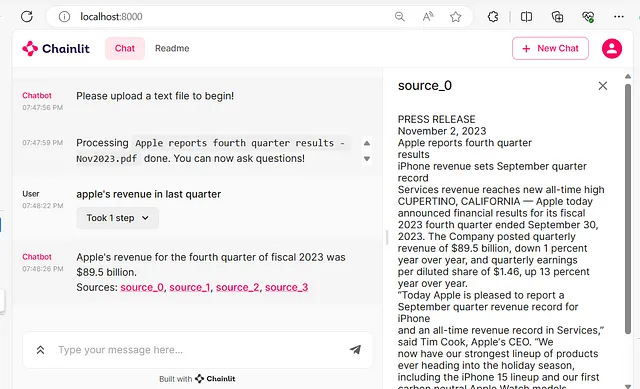
Task: Click the Built with Chainlit footer link
Action: tap(197, 379)
